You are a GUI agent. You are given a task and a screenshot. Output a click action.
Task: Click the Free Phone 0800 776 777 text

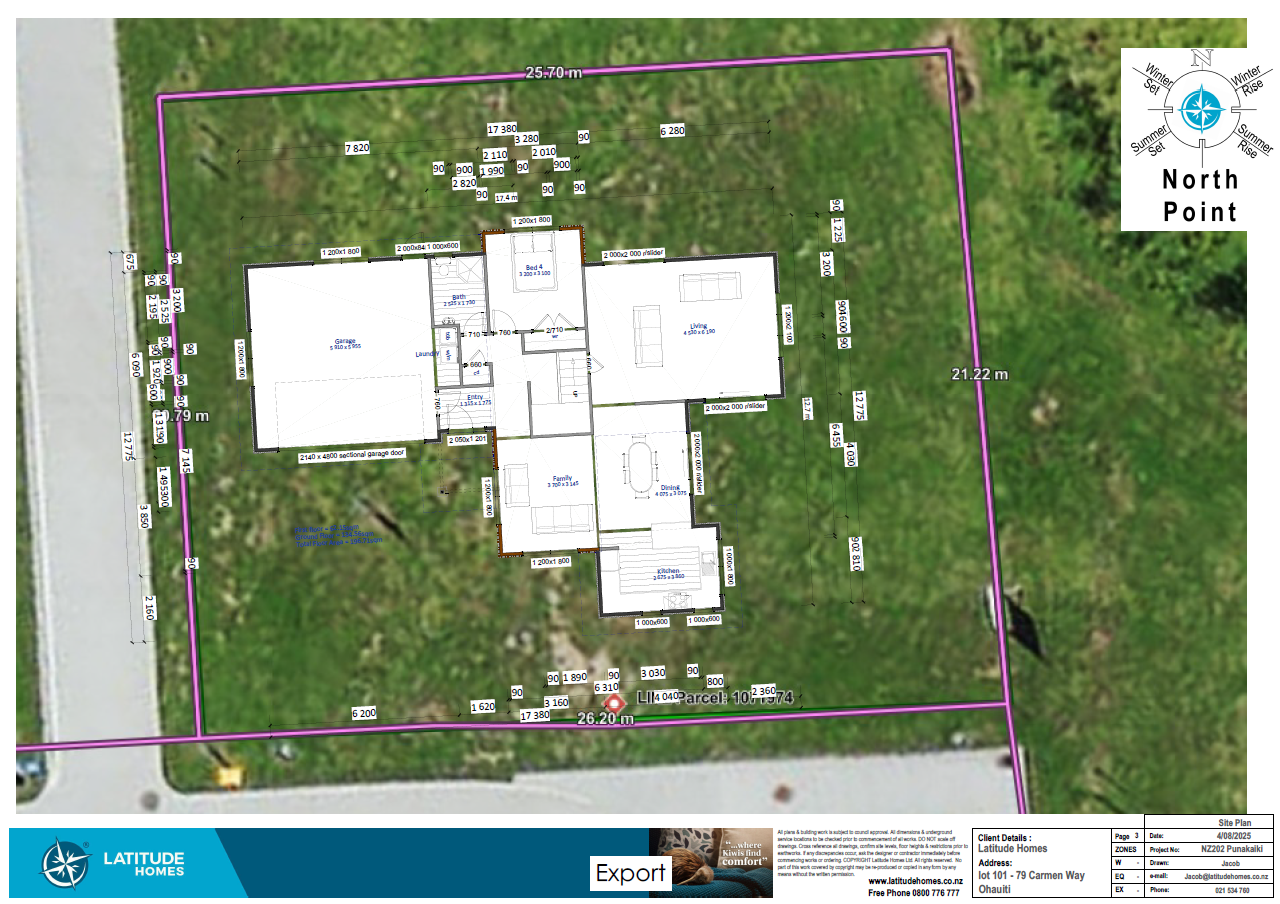(x=913, y=893)
